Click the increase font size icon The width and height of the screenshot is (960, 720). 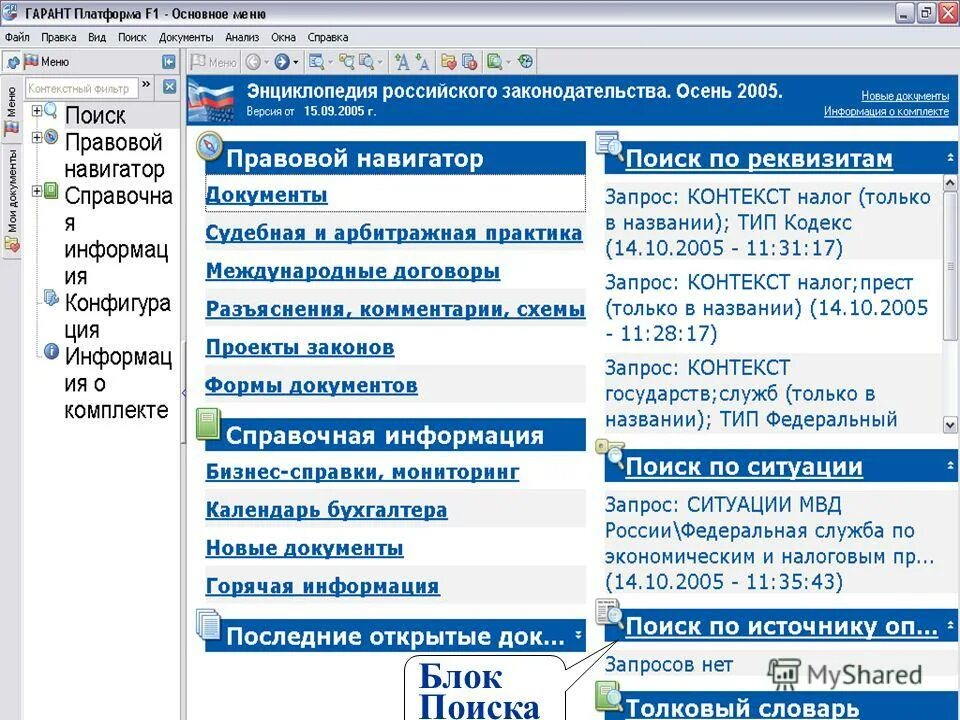click(402, 61)
